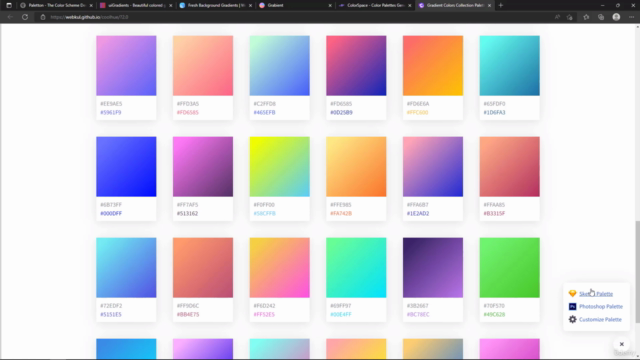Copy hex code #FFC600
This screenshot has width=640, height=360.
pyautogui.click(x=418, y=112)
